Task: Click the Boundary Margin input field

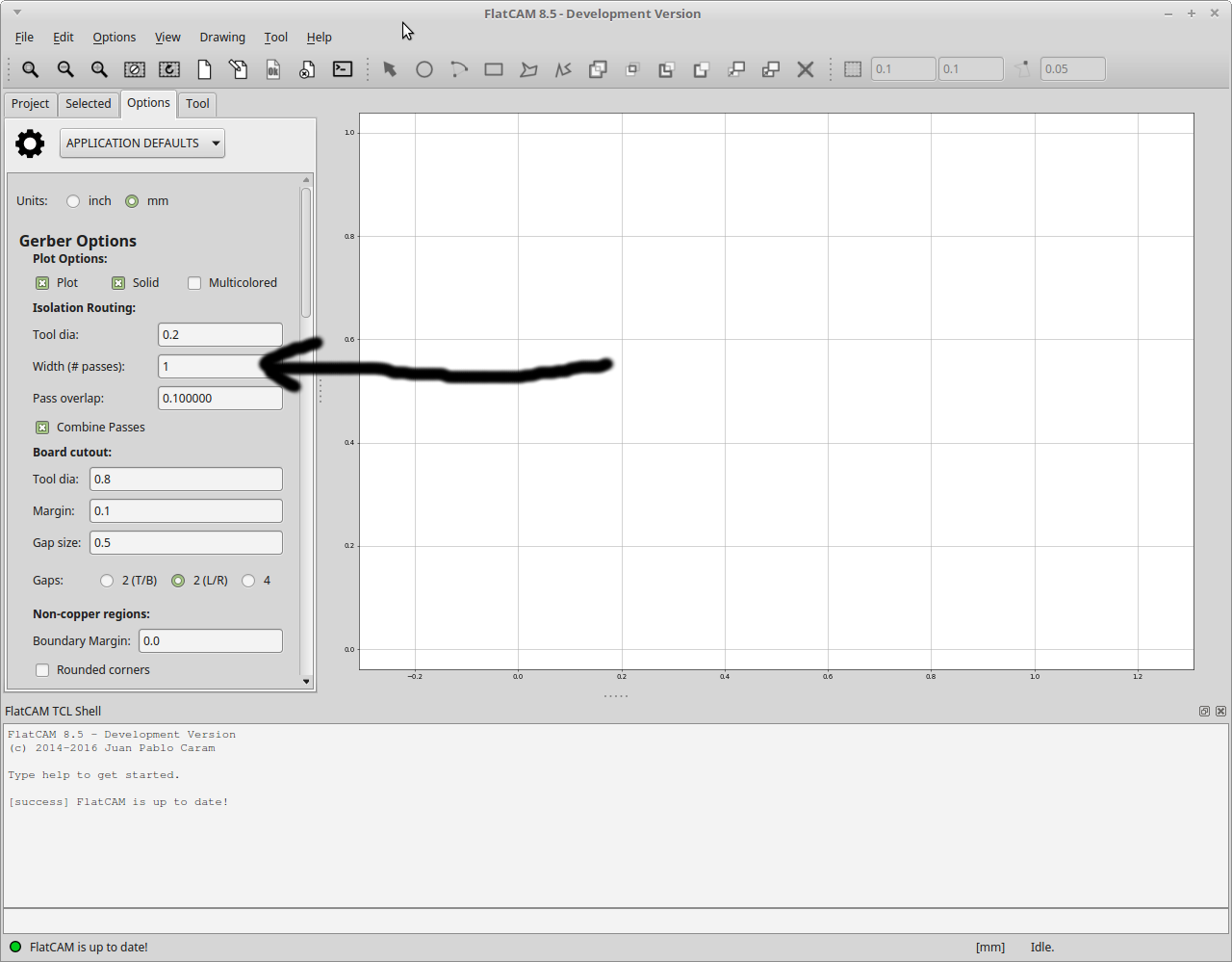Action: pos(211,641)
